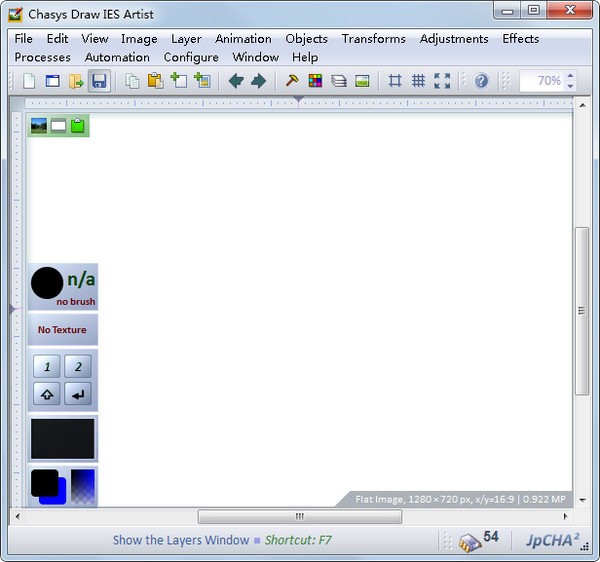The image size is (600, 562).
Task: Click the 'no brush' preview panel
Action: coord(63,287)
